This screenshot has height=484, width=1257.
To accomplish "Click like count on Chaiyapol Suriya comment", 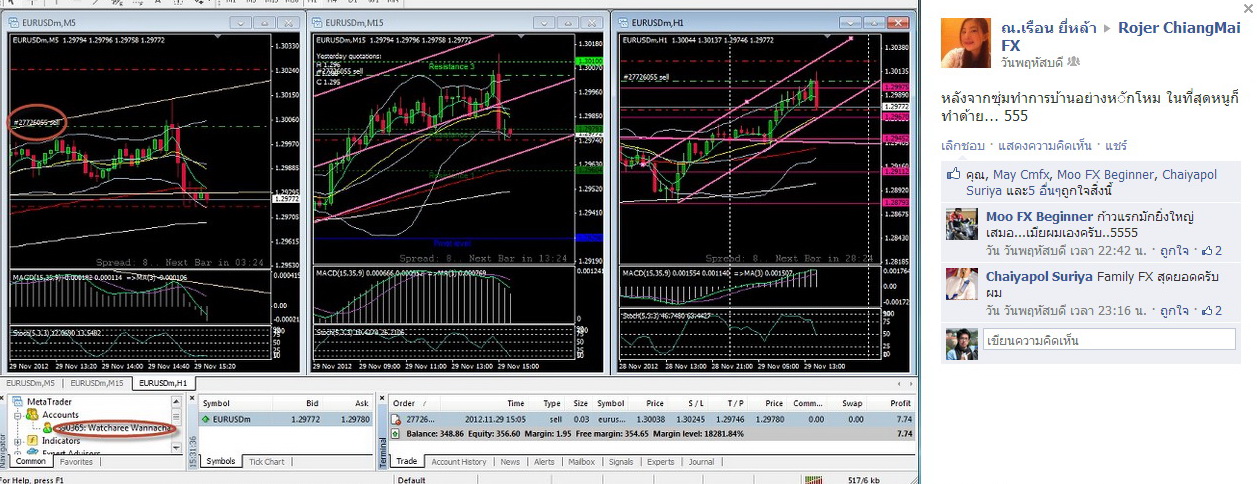I will click(x=1212, y=311).
